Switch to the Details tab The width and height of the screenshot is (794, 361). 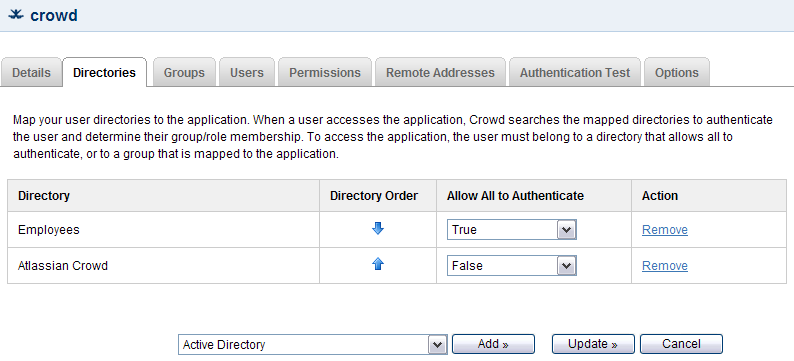(31, 72)
